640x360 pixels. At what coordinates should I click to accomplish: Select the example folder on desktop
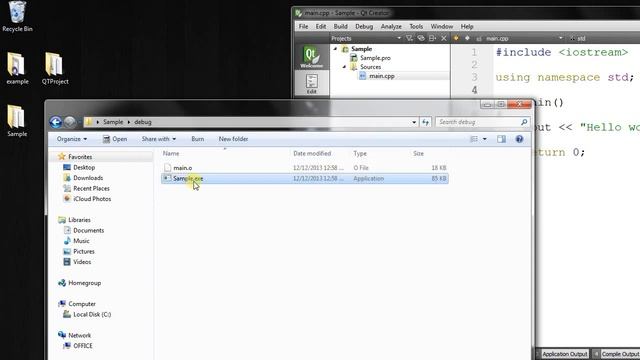17,68
